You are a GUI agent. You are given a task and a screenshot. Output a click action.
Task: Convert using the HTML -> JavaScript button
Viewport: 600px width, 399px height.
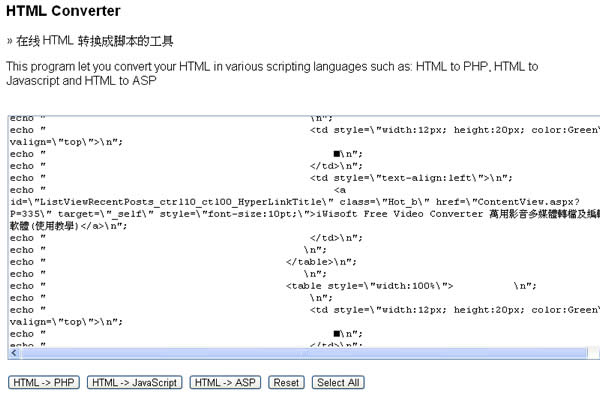pyautogui.click(x=134, y=383)
